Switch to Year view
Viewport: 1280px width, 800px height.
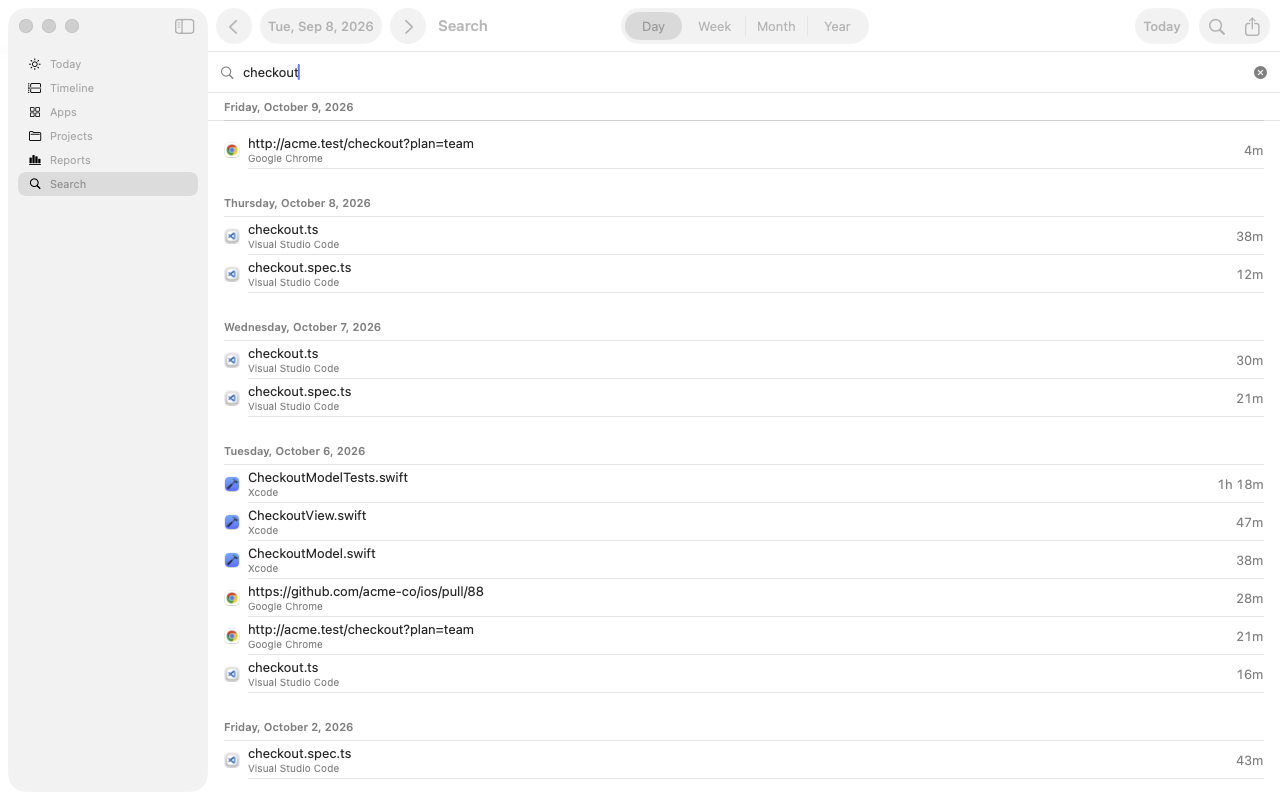tap(837, 27)
